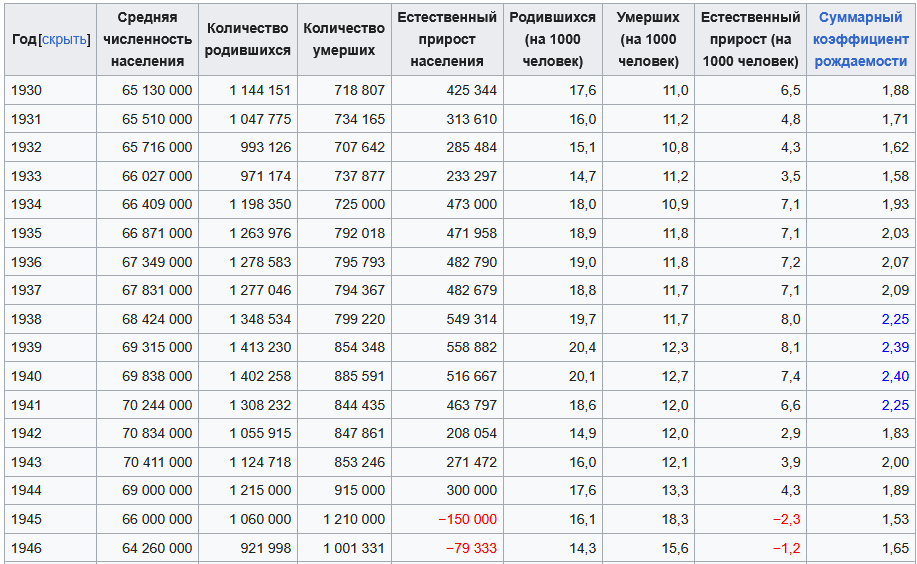Click the 65 130 000 population cell
917x564 pixels.
157,90
